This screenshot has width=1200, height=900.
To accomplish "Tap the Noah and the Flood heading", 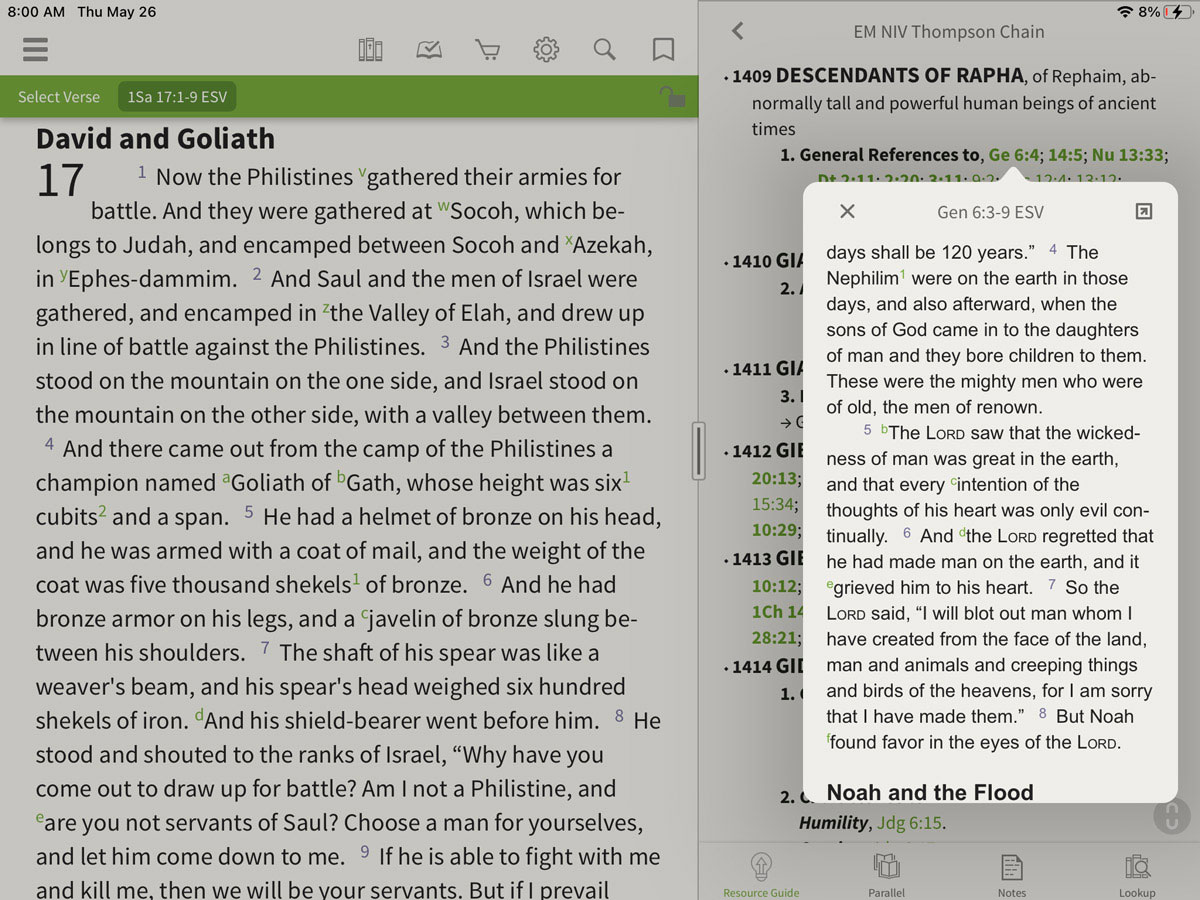I will click(929, 792).
